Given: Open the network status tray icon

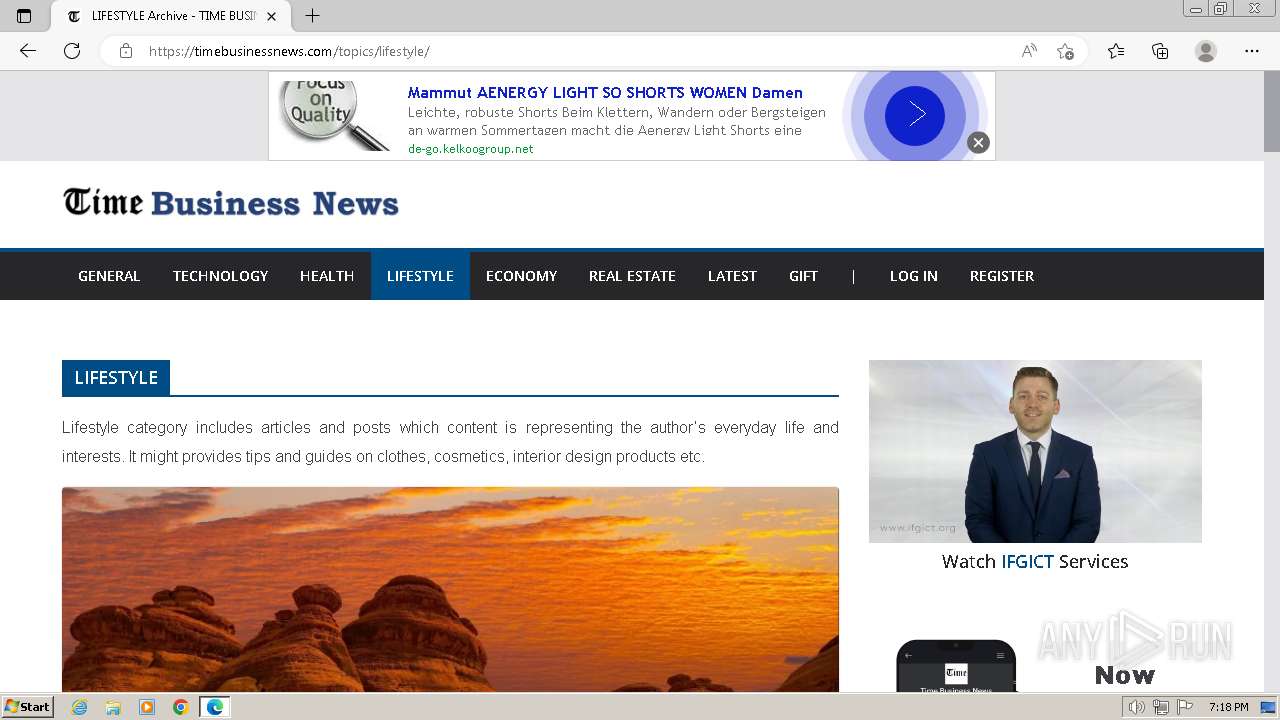Looking at the screenshot, I should click(1161, 707).
